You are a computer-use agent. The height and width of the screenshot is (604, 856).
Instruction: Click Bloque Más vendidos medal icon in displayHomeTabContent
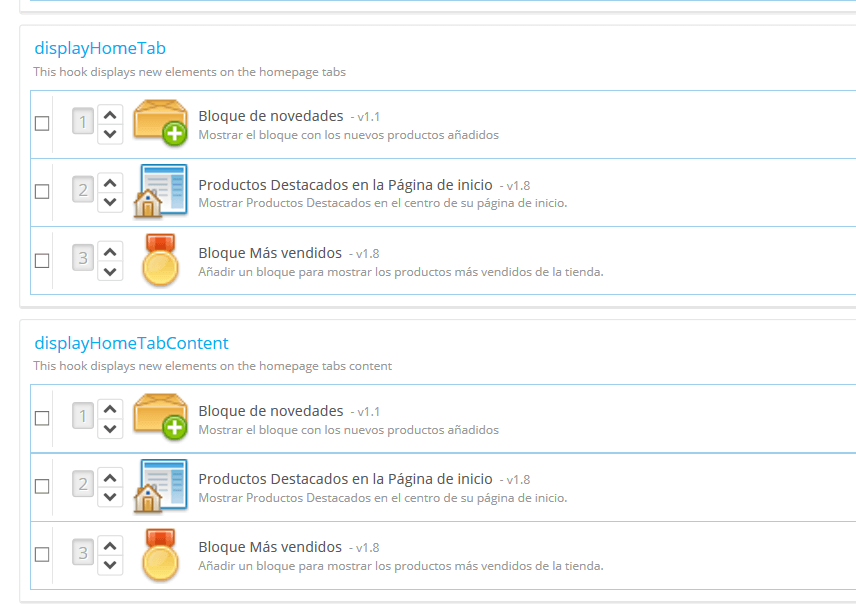160,554
